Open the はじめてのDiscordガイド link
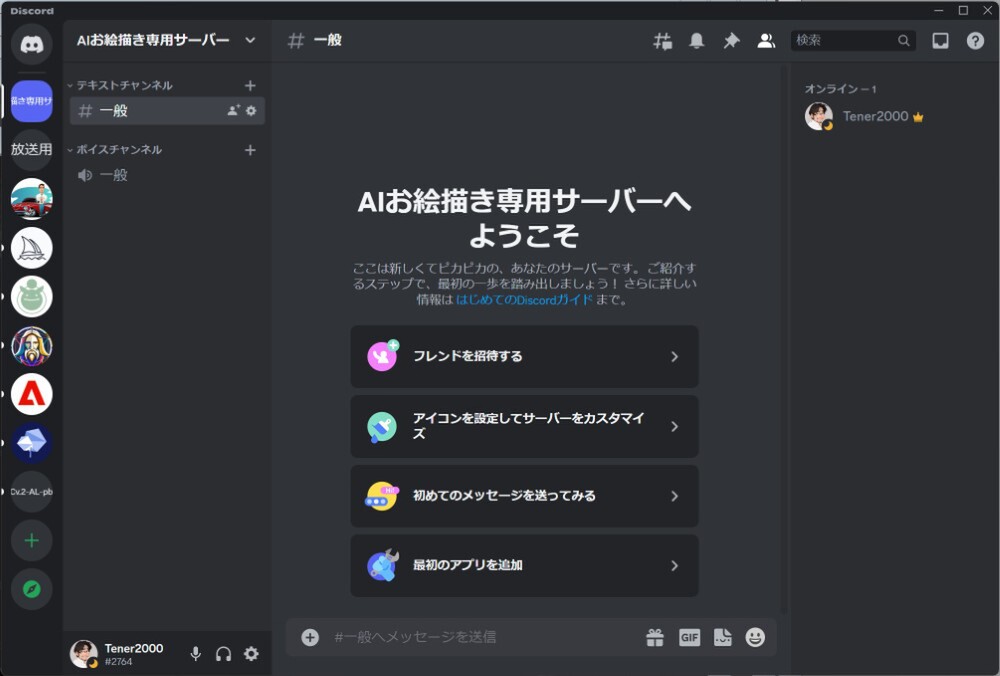The height and width of the screenshot is (676, 1000). click(524, 300)
